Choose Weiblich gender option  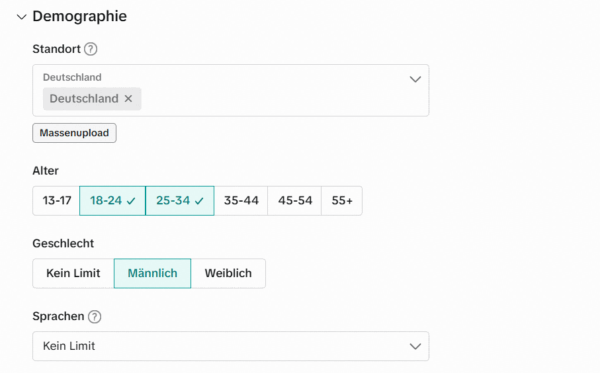click(228, 273)
